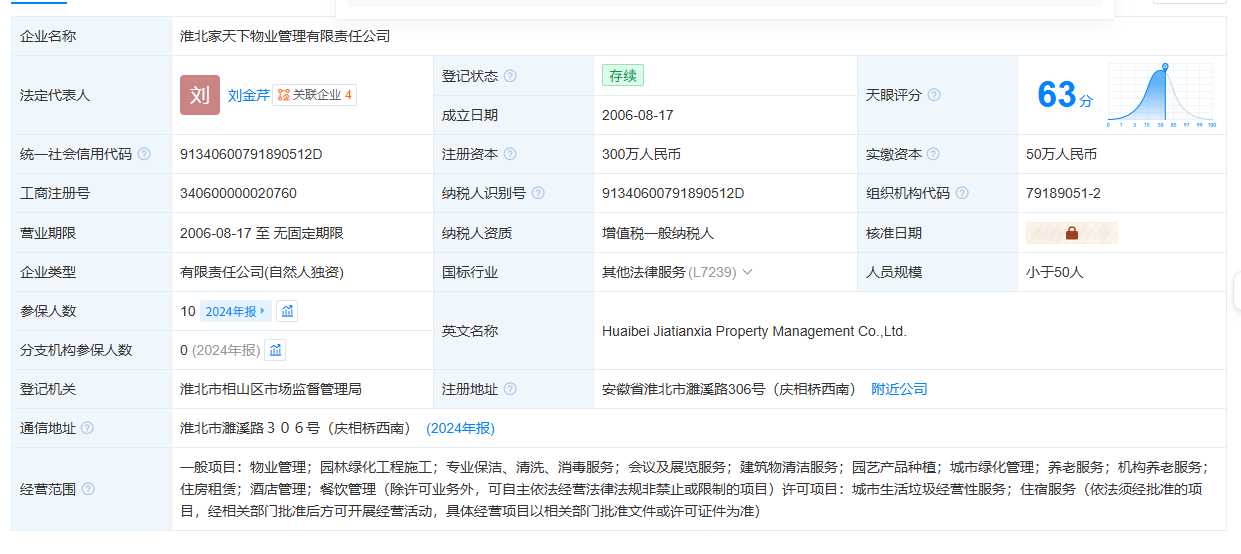The height and width of the screenshot is (554, 1241).
Task: Click the 天眼评分 score distribution chart
Action: tap(1160, 95)
